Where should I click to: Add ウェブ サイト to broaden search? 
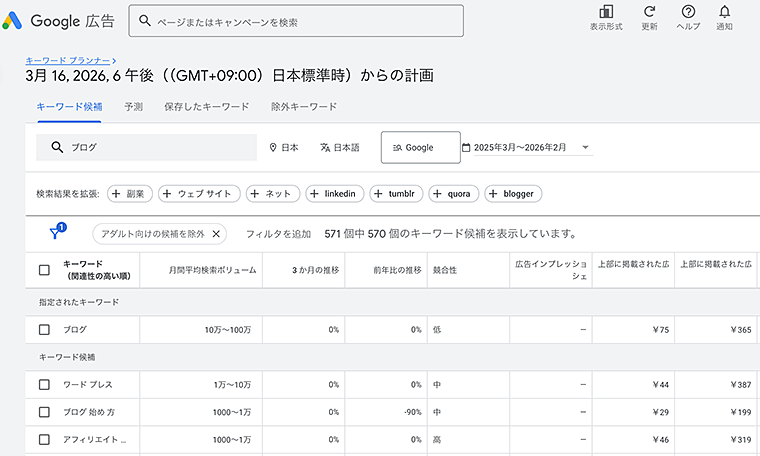click(199, 194)
